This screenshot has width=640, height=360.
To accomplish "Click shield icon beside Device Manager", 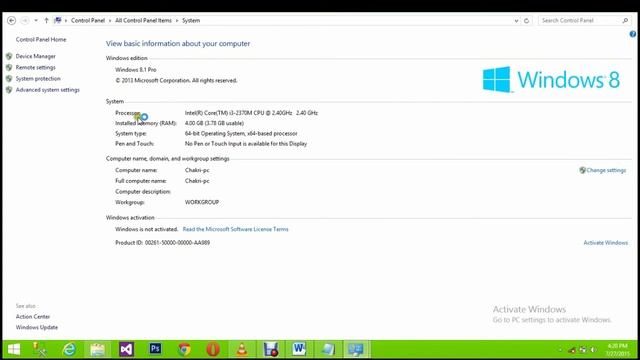I will 9,56.
